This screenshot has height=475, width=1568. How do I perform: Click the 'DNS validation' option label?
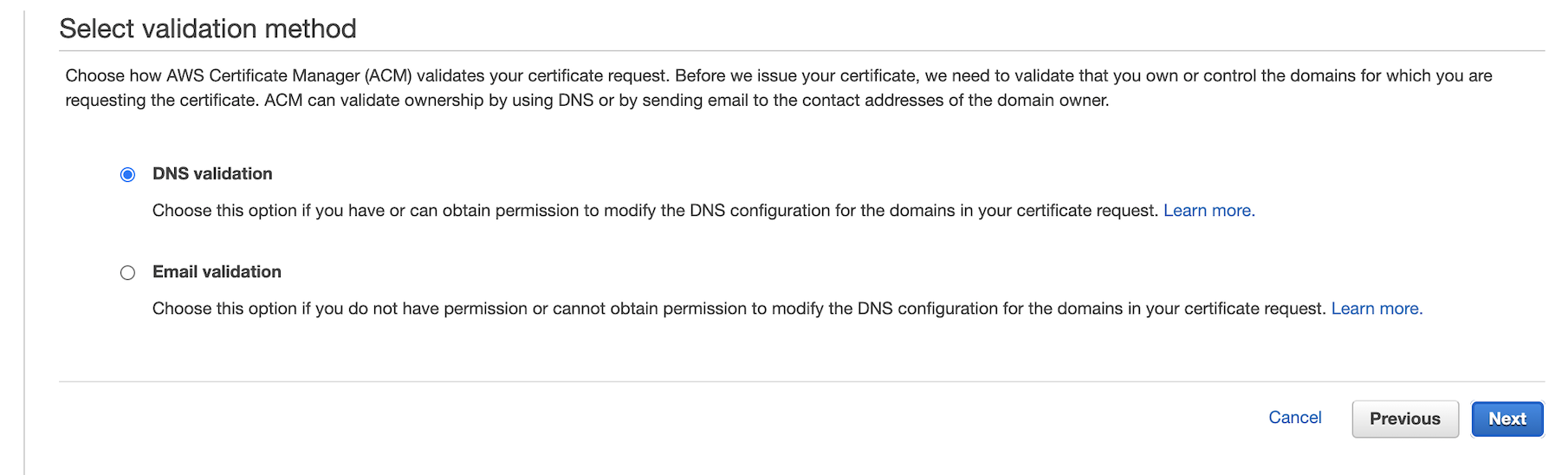coord(212,173)
